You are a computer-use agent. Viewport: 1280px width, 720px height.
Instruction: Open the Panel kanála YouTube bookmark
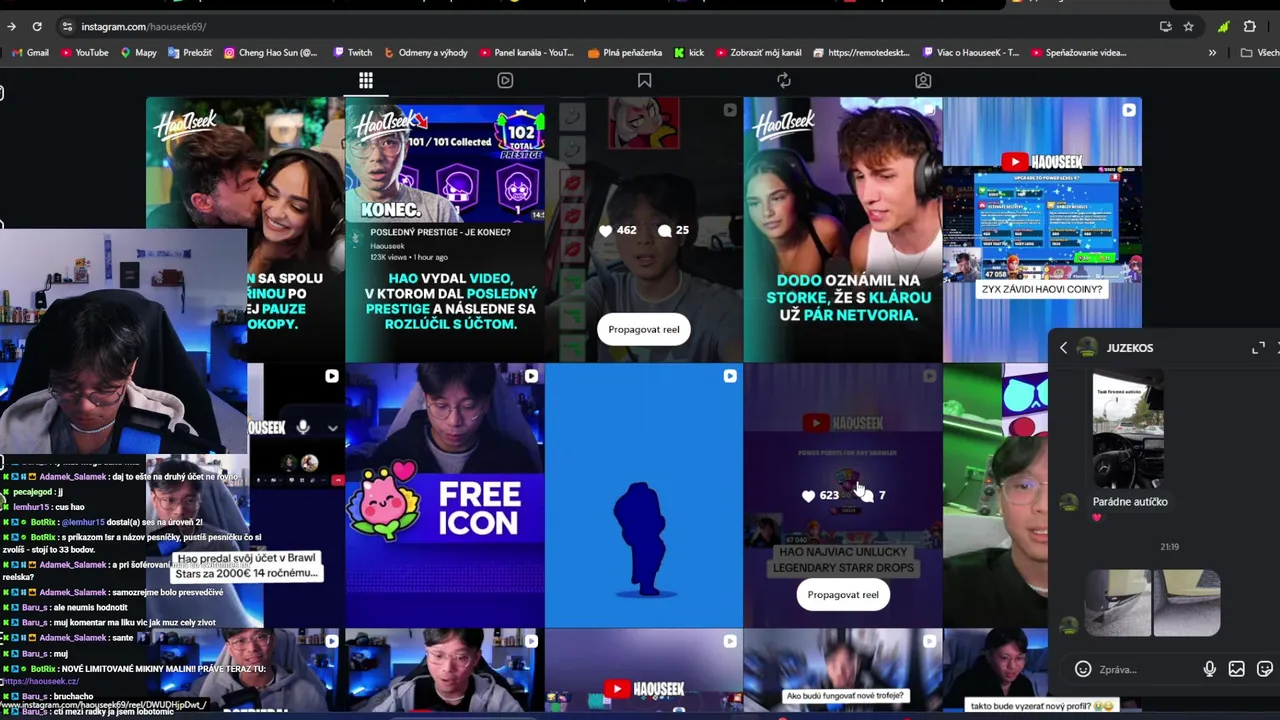527,52
